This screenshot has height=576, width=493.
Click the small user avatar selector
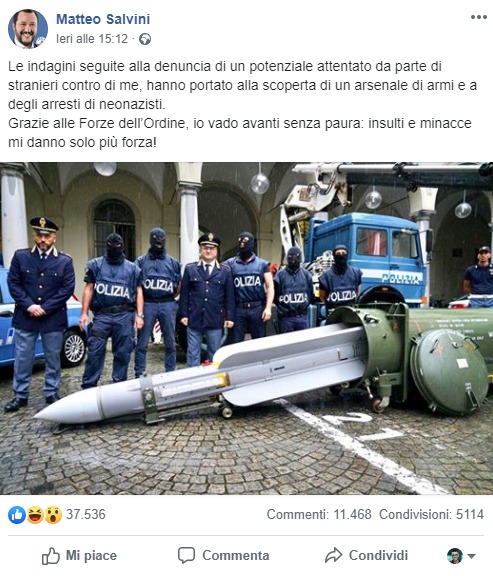(455, 556)
